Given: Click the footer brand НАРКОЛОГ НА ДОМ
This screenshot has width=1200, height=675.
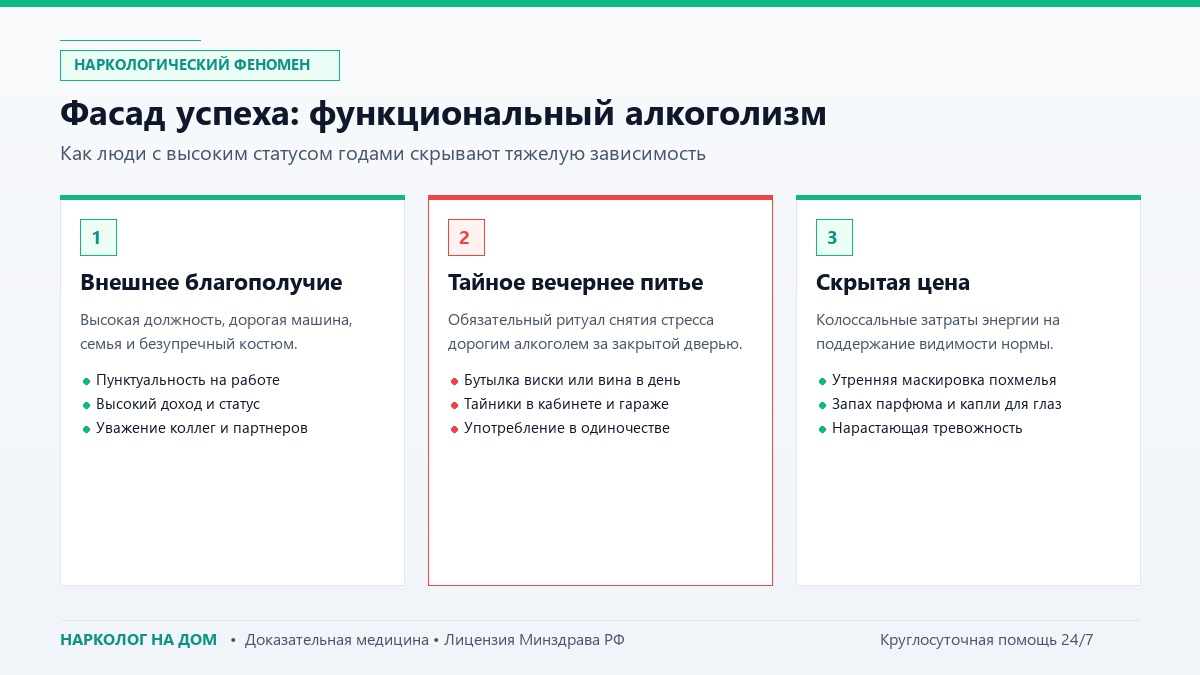Looking at the screenshot, I should [138, 640].
